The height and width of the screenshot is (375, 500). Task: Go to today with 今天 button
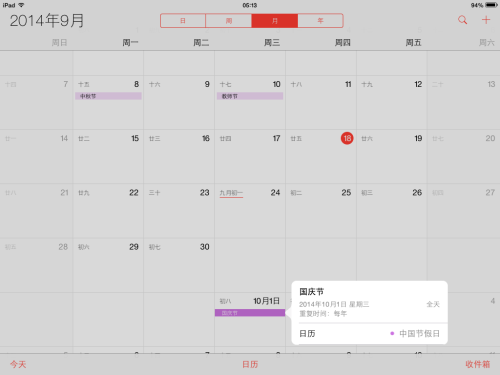(x=18, y=364)
